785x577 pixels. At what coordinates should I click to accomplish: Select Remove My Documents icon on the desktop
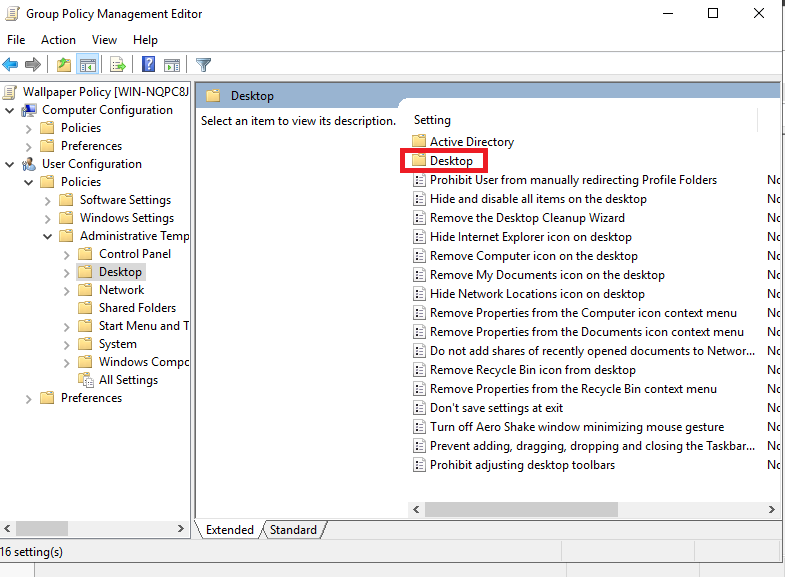pos(547,275)
